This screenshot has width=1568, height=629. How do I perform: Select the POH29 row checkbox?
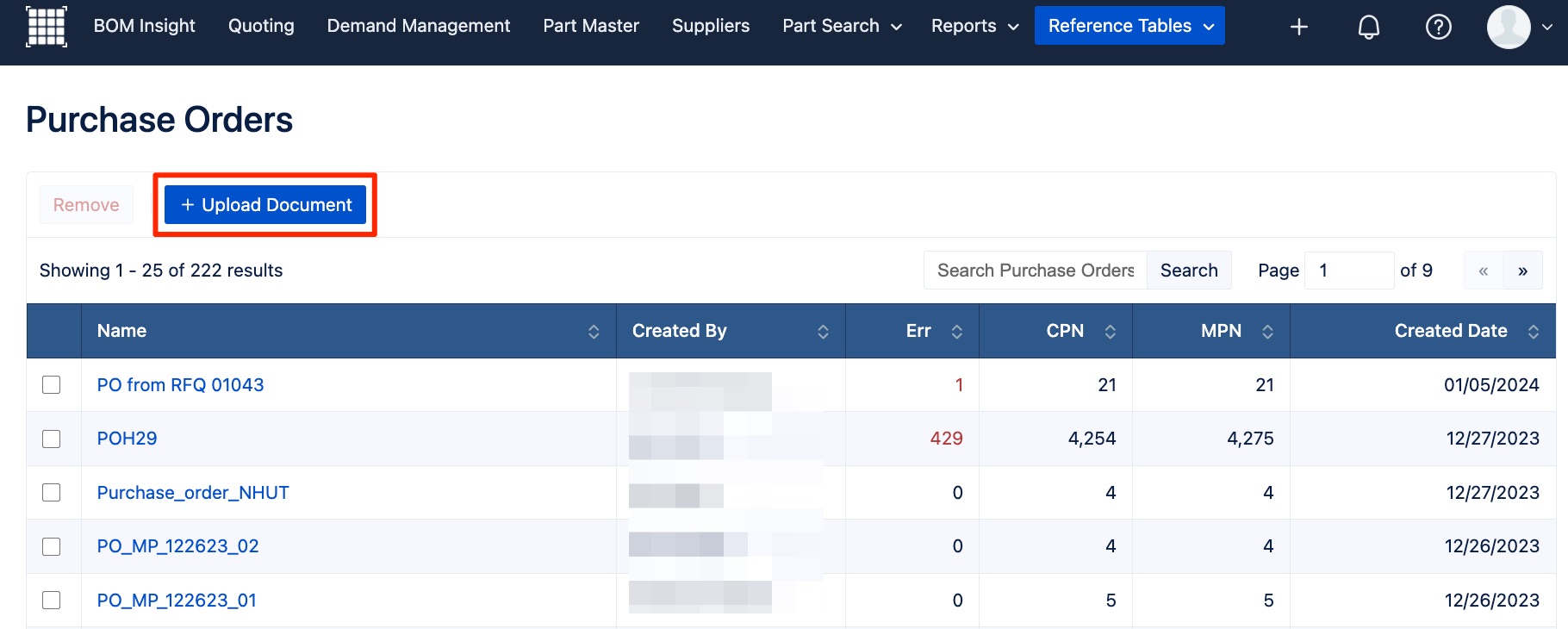coord(52,439)
